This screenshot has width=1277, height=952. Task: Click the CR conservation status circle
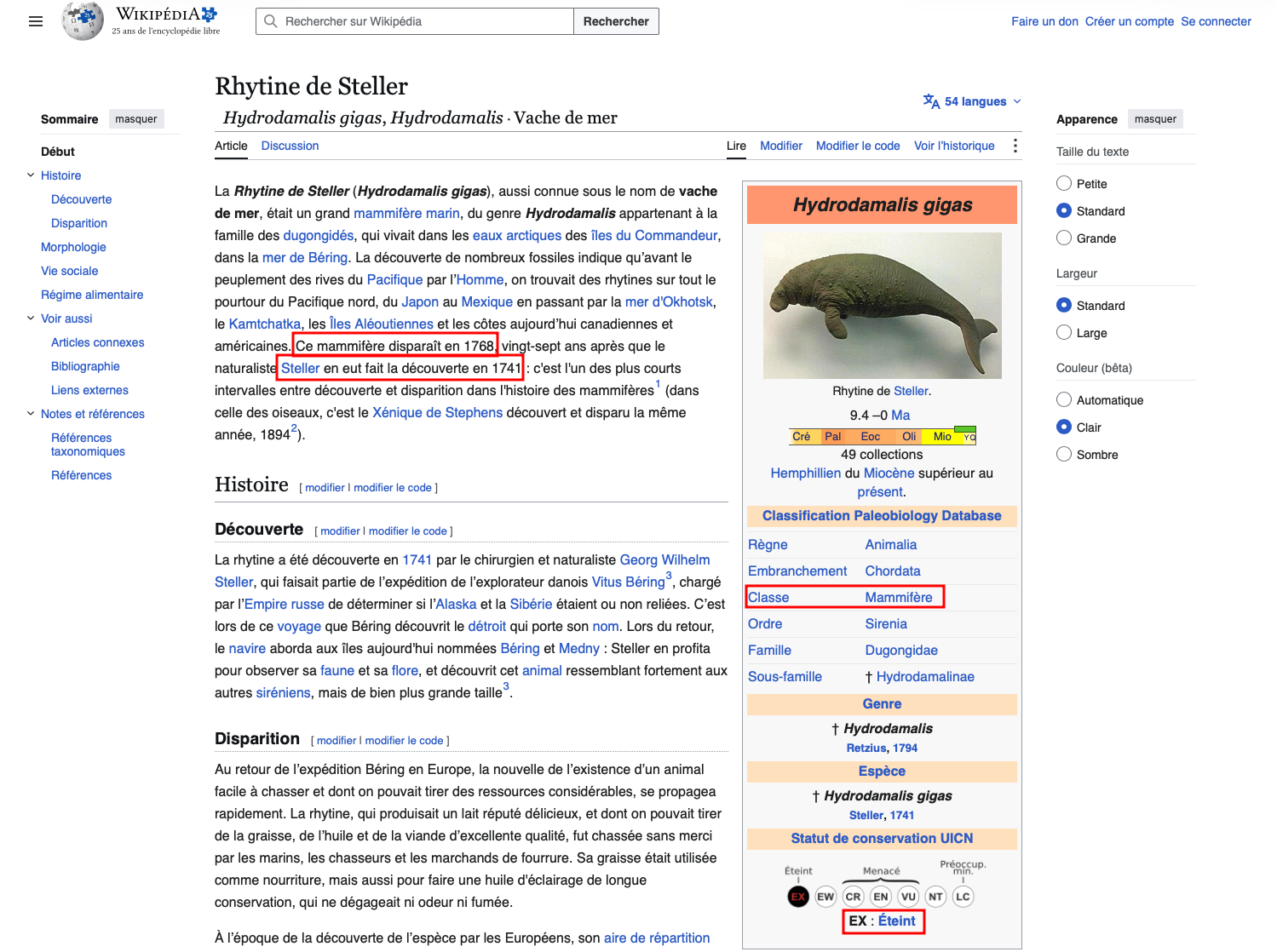(853, 897)
